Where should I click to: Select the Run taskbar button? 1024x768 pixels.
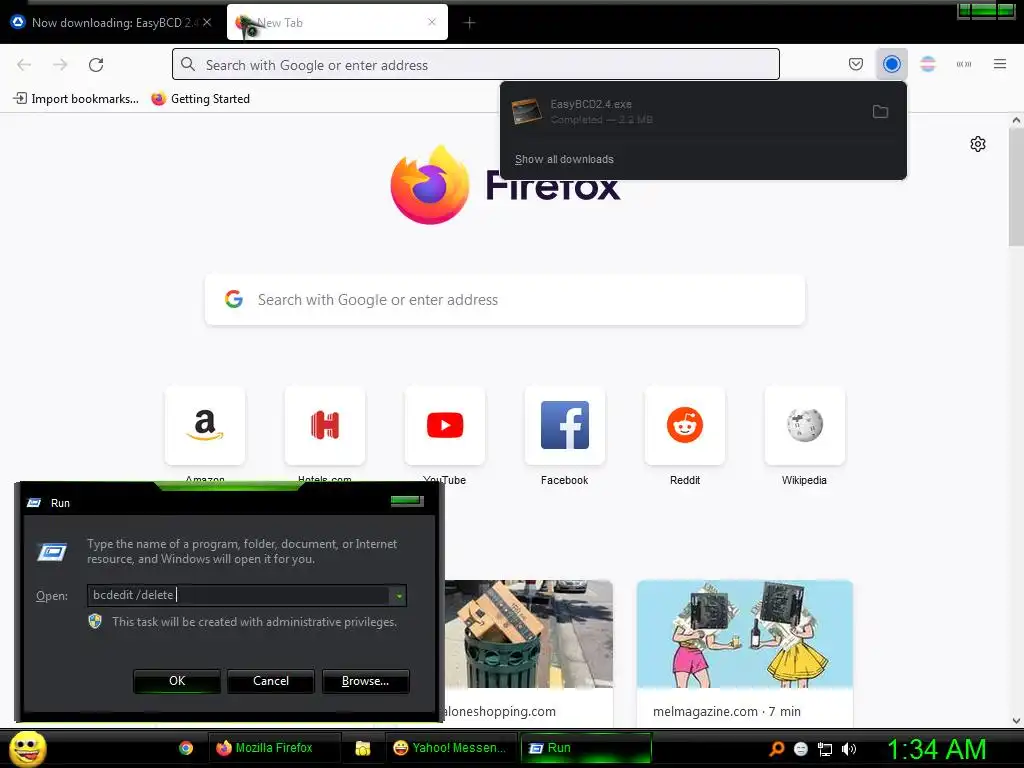coord(586,748)
